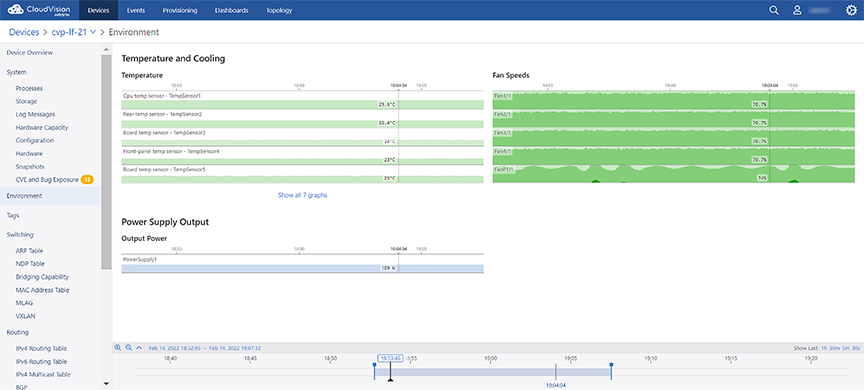Open VXLAN in sidebar
The height and width of the screenshot is (390, 864).
click(25, 316)
